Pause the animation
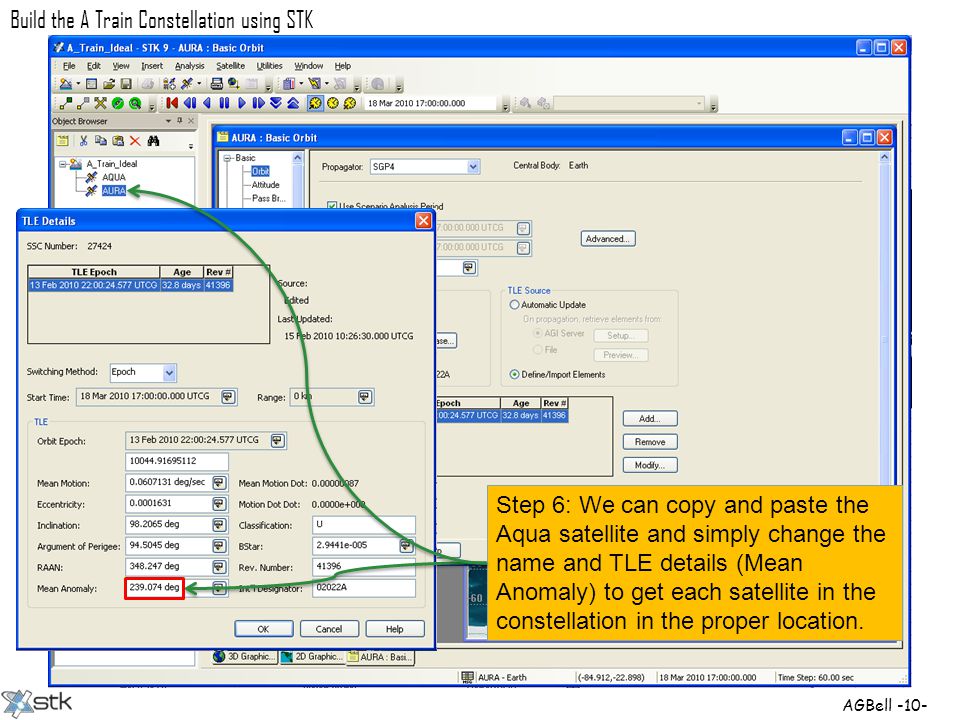The width and height of the screenshot is (960, 720). (224, 103)
